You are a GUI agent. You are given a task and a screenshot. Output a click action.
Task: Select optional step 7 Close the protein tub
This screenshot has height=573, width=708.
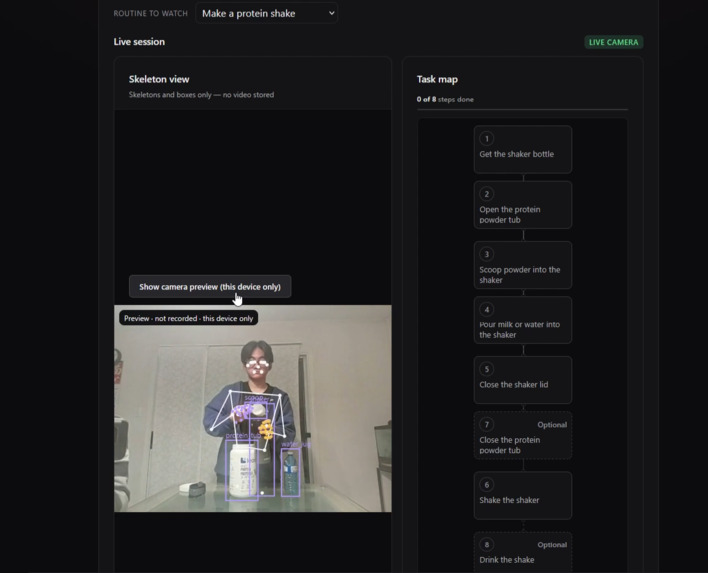click(523, 435)
